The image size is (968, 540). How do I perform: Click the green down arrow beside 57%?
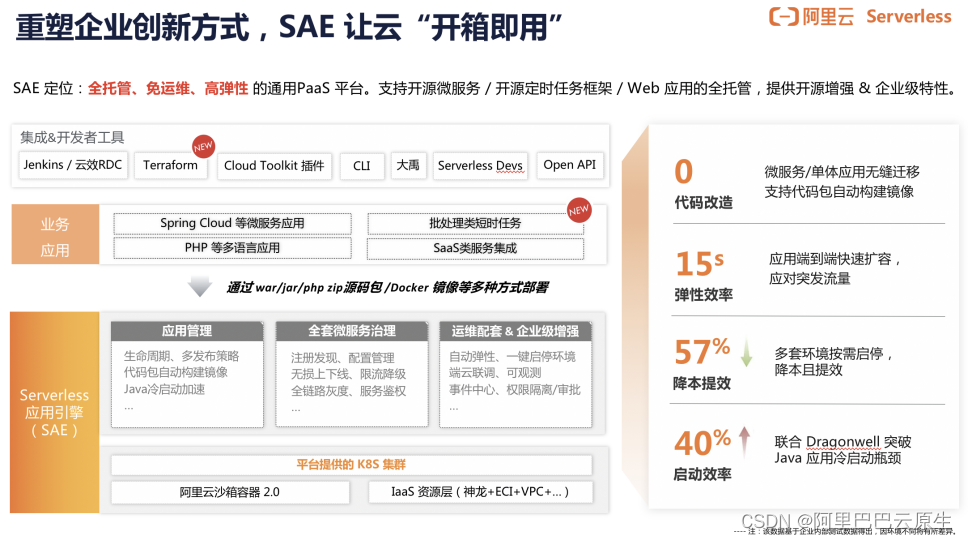[746, 352]
